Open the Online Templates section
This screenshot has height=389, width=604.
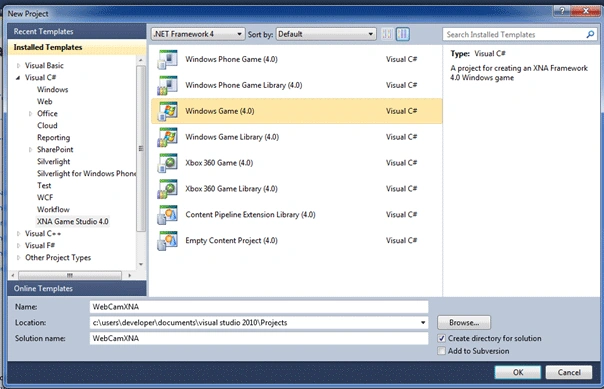point(77,288)
